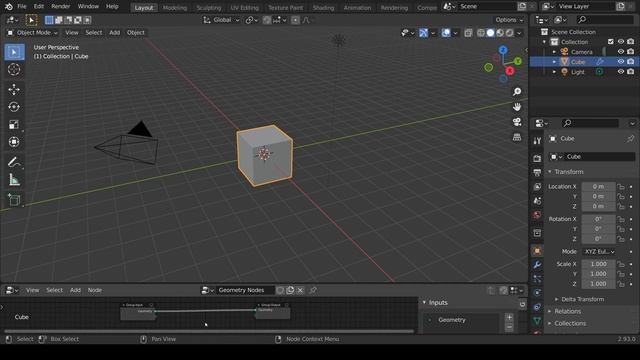Click the Scale Z value field

(598, 284)
